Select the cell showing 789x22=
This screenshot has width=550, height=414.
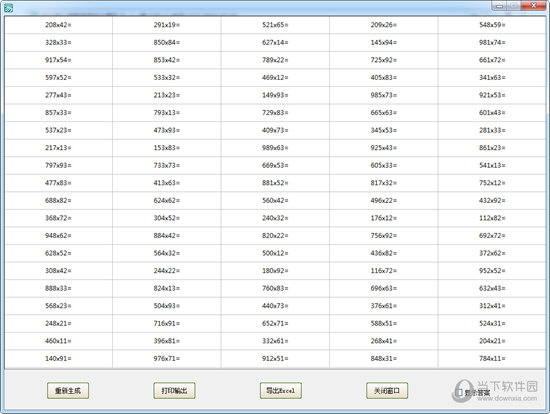(x=275, y=60)
